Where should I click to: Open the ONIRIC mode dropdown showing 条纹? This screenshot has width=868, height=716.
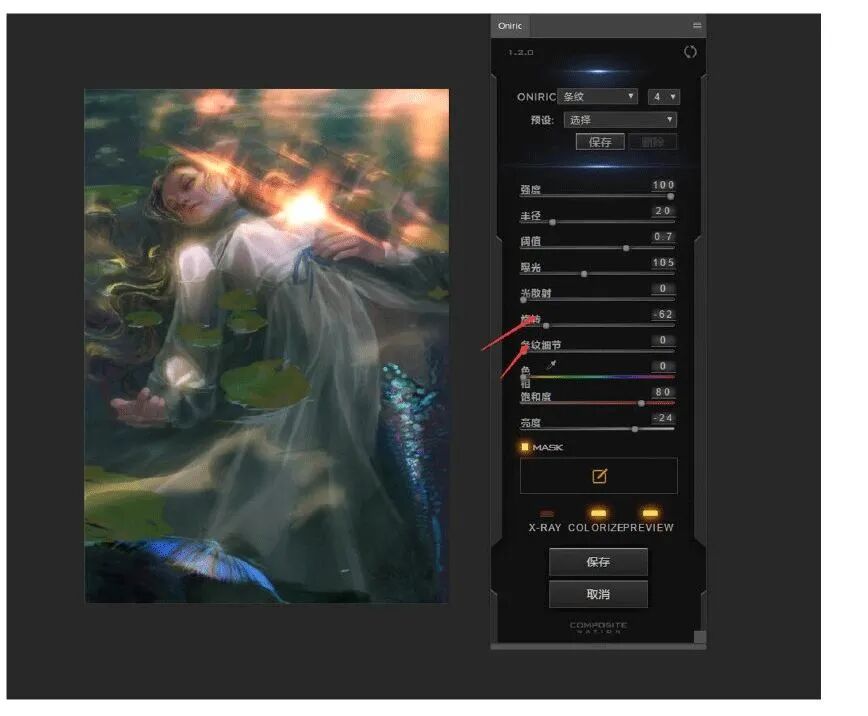598,96
